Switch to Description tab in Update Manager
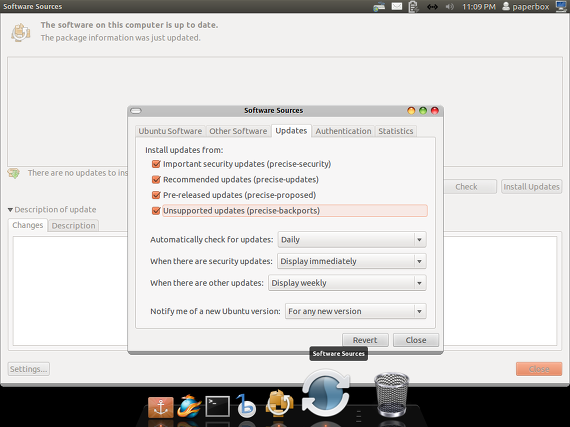570x427 pixels. (x=73, y=226)
